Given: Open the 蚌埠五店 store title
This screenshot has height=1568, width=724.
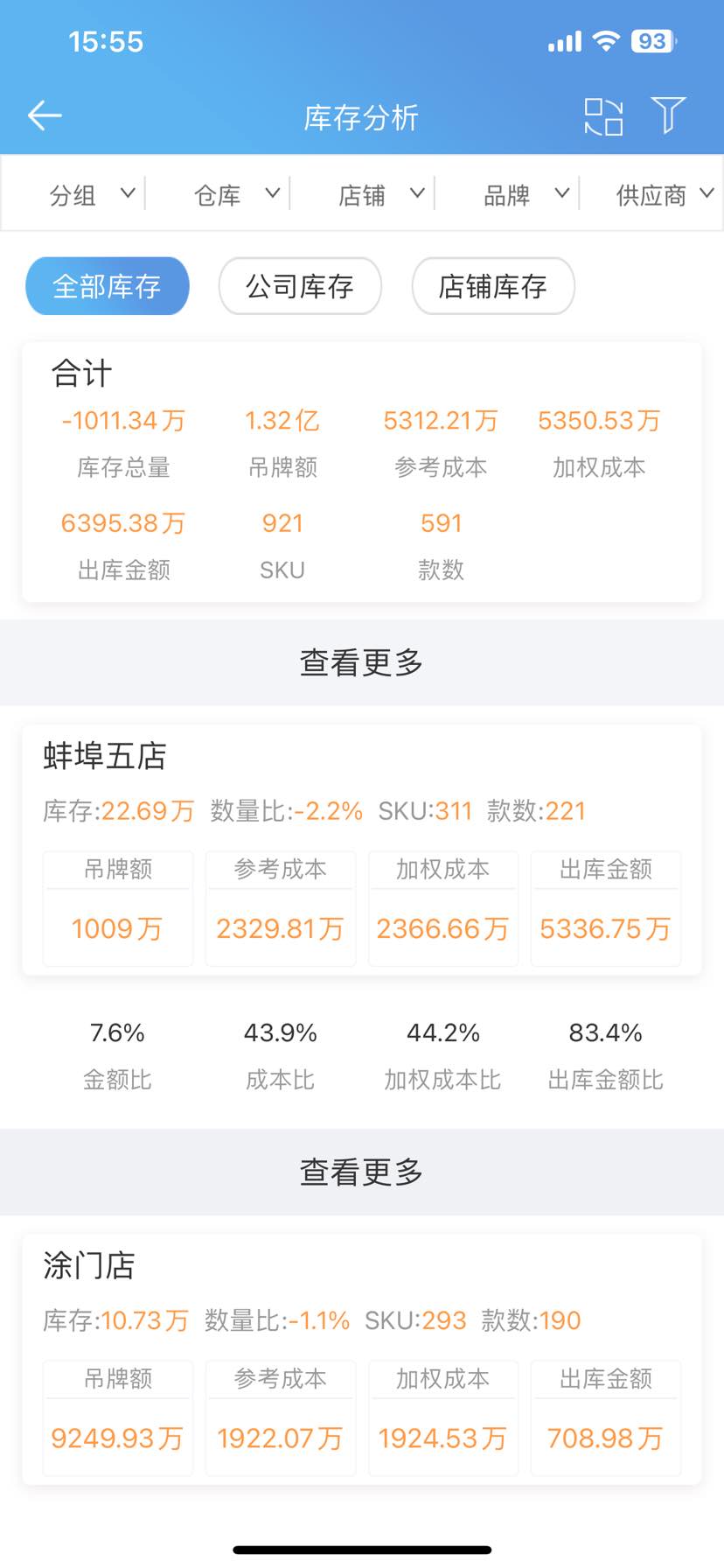Looking at the screenshot, I should (x=105, y=756).
